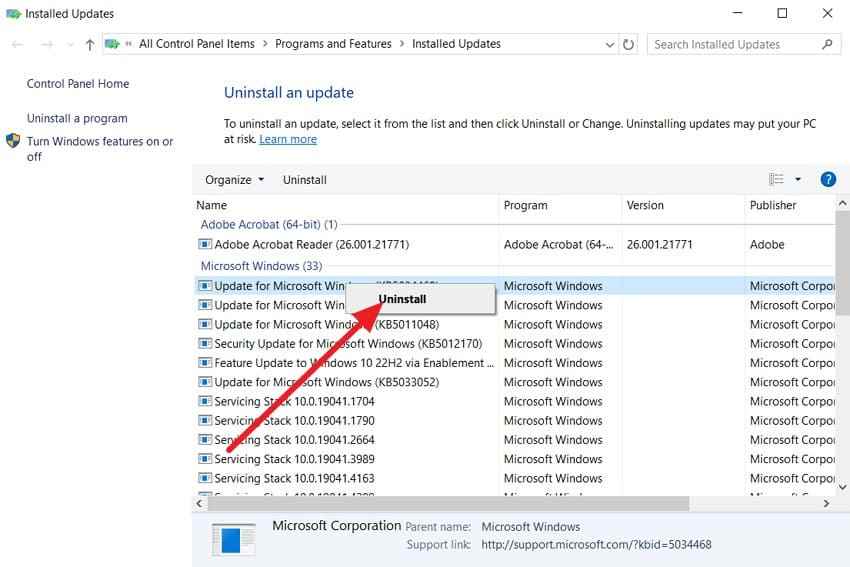The height and width of the screenshot is (567, 850).
Task: Select Update for Microsoft Windows (KB5033052)
Action: pyautogui.click(x=514, y=382)
